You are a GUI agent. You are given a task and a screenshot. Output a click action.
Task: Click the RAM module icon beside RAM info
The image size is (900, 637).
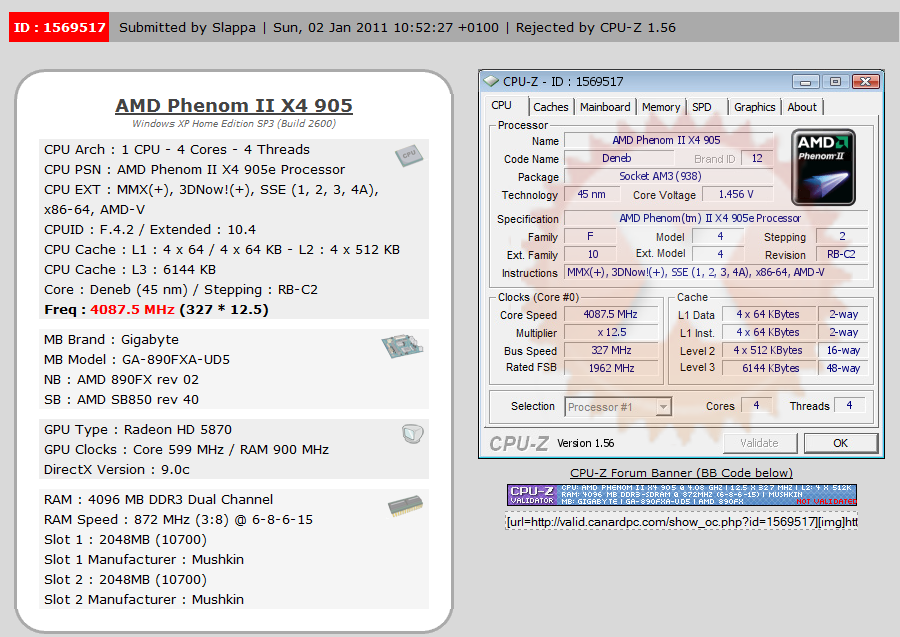pyautogui.click(x=405, y=506)
